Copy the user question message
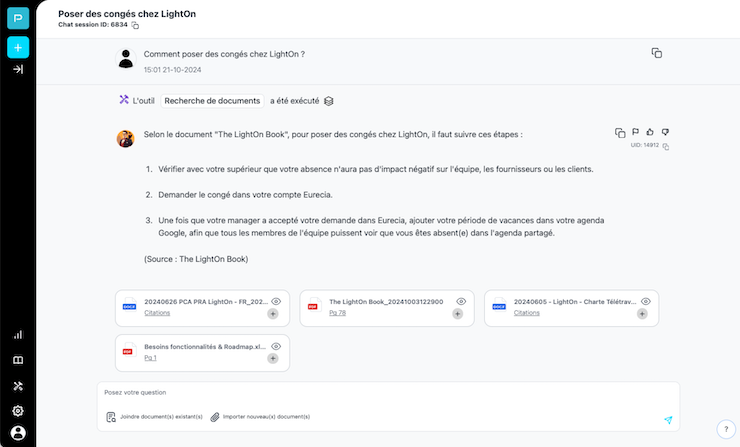The image size is (740, 447). (x=656, y=53)
